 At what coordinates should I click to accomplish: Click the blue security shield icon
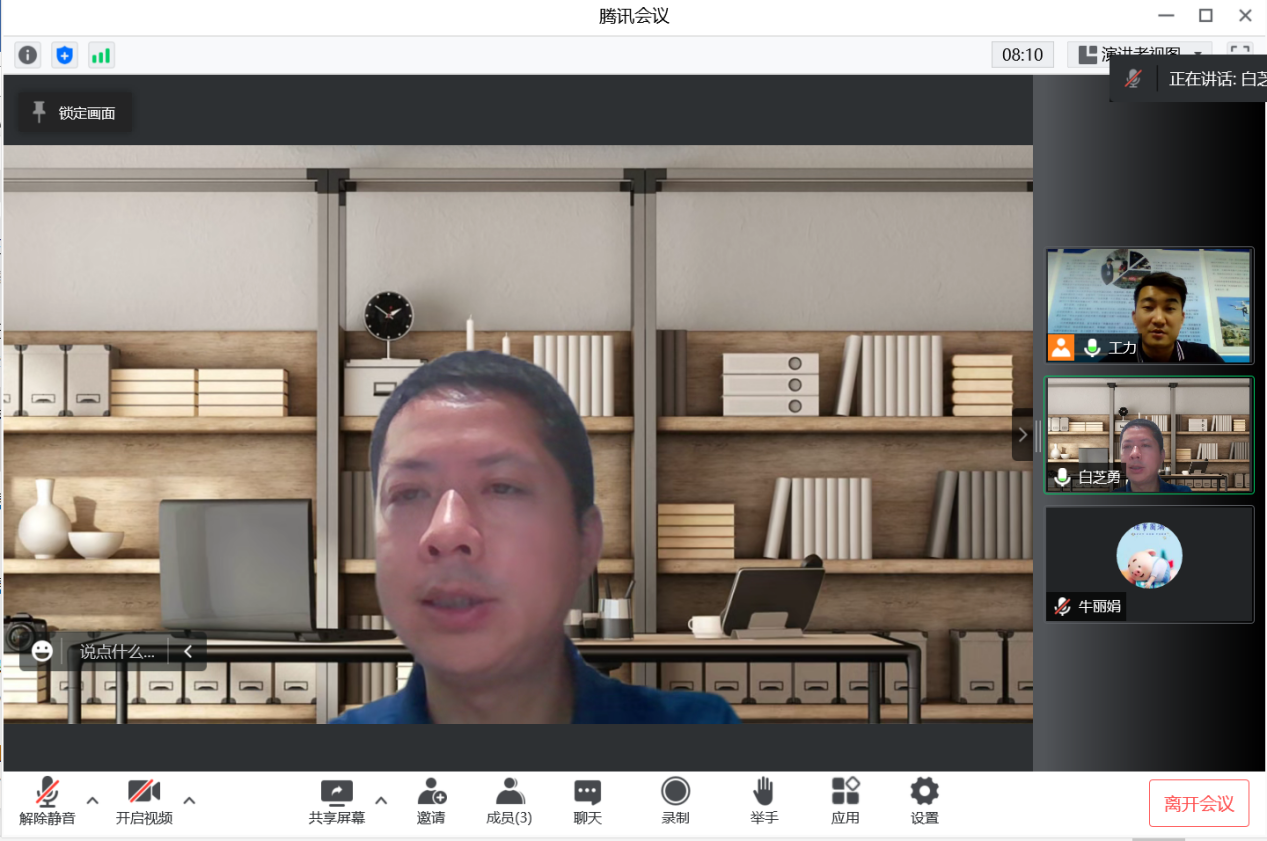point(65,55)
